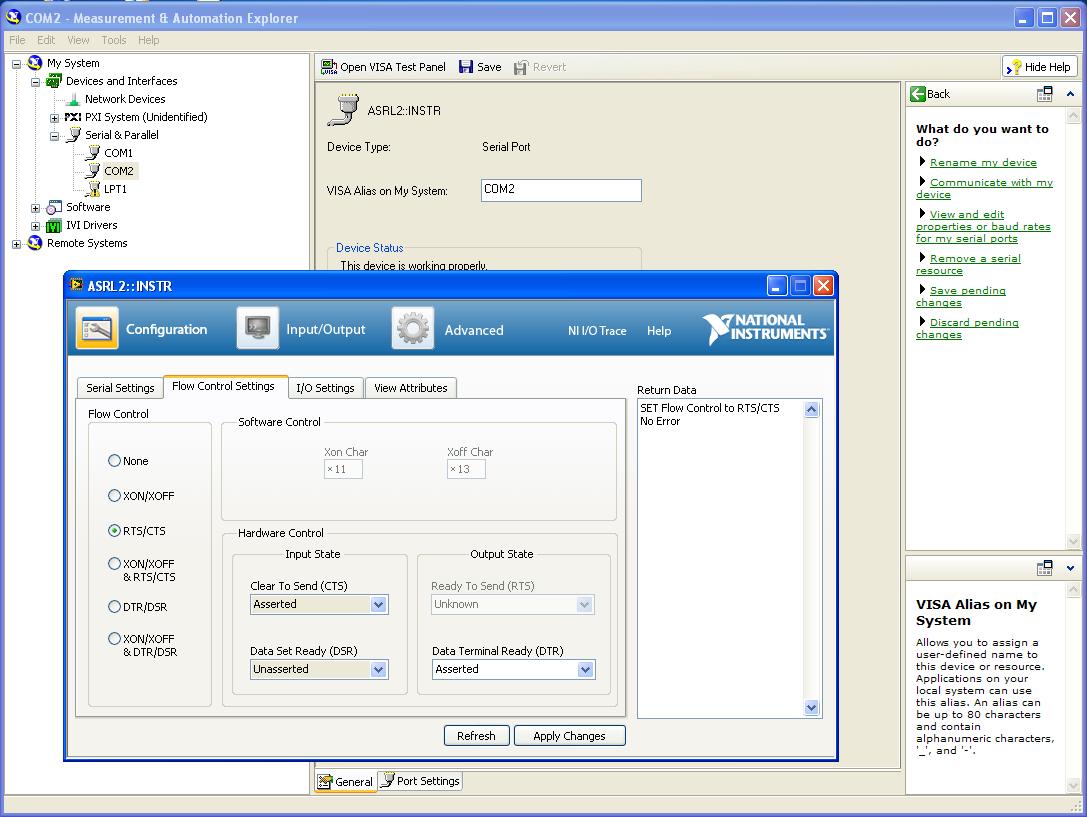Click the Revert icon in toolbar
The image size is (1087, 817).
(x=521, y=67)
